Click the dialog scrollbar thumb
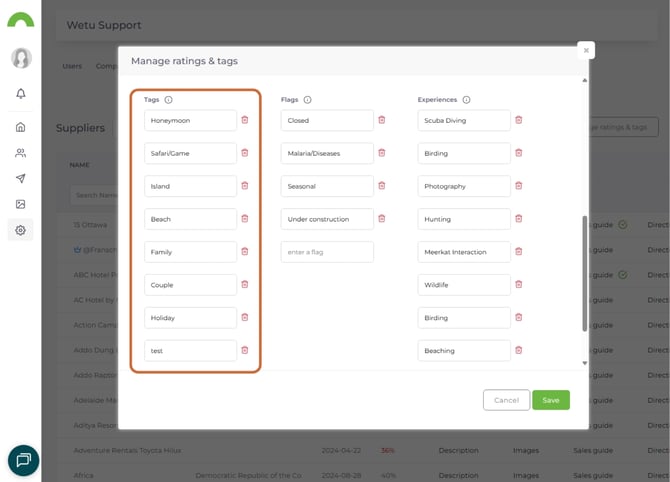 585,273
